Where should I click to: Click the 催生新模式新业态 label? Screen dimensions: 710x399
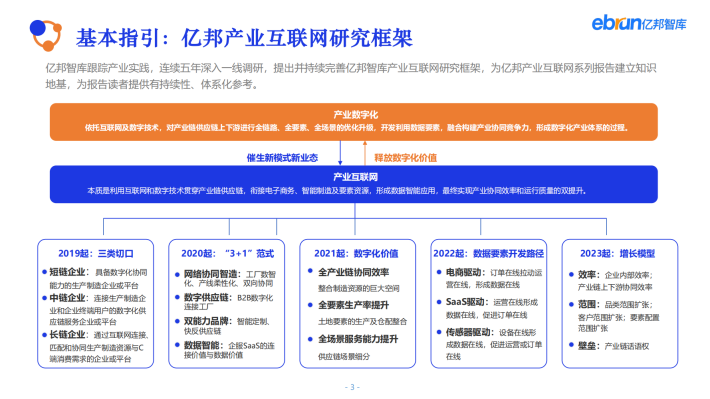pos(282,158)
